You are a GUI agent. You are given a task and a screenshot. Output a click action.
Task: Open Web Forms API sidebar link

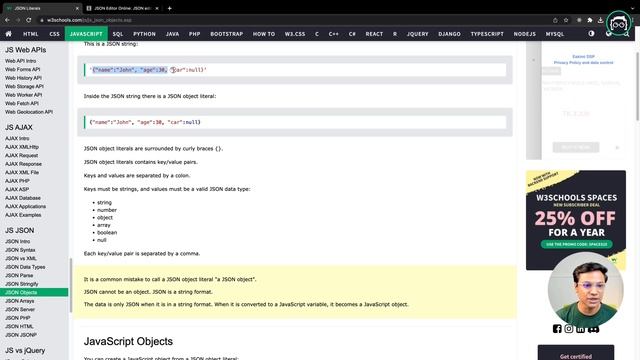tap(22, 69)
